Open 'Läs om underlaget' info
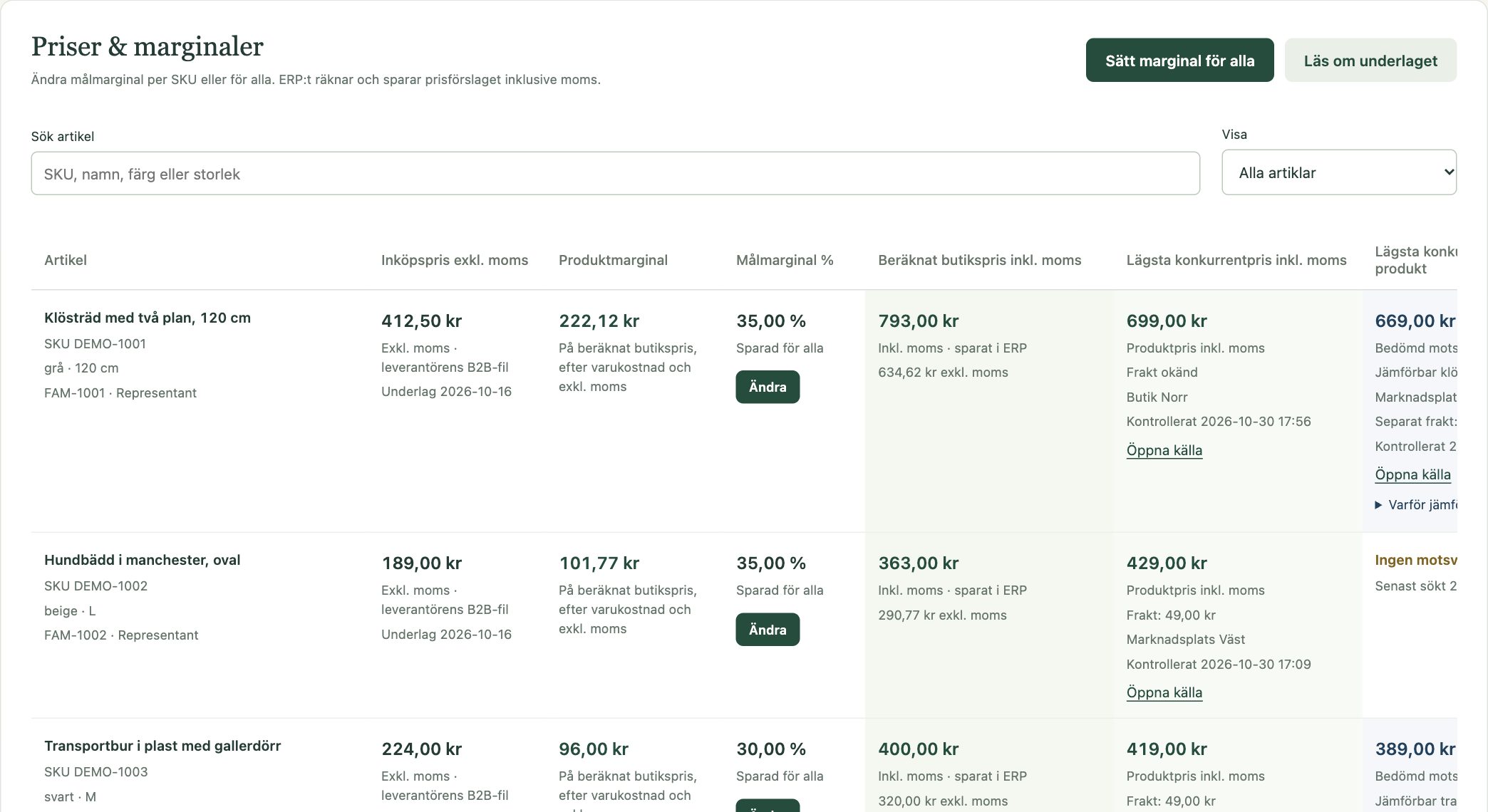The height and width of the screenshot is (812, 1488). point(1370,61)
